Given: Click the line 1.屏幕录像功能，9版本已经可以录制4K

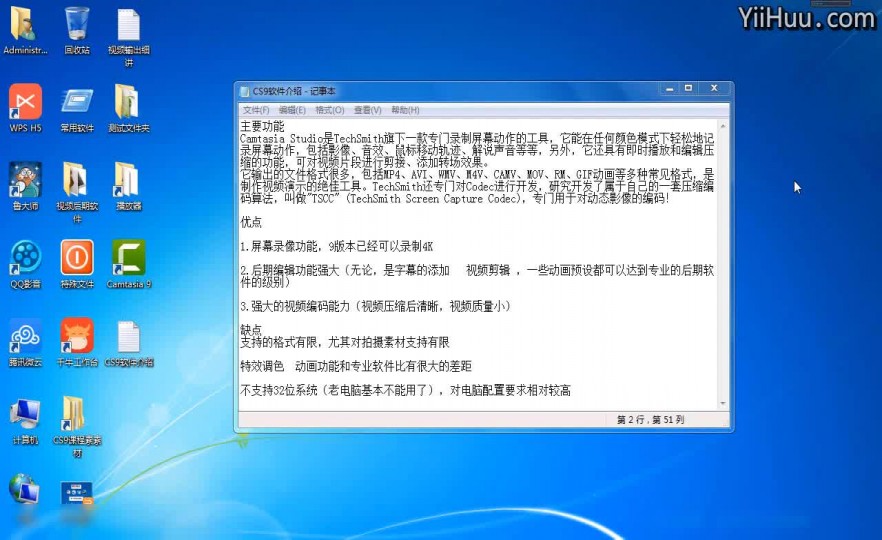Looking at the screenshot, I should (x=336, y=246).
